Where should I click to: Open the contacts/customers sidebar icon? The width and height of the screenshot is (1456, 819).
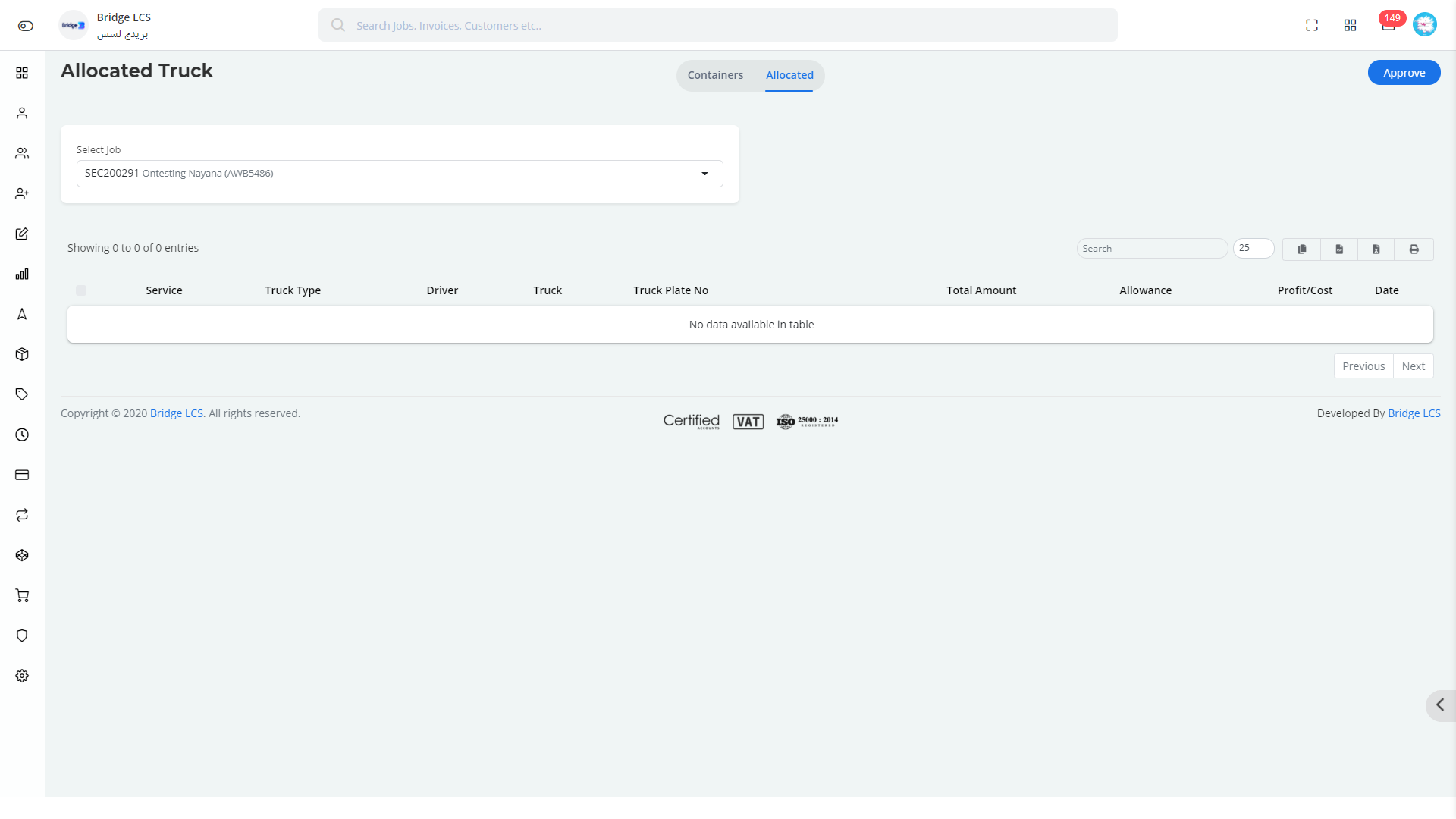(x=22, y=153)
